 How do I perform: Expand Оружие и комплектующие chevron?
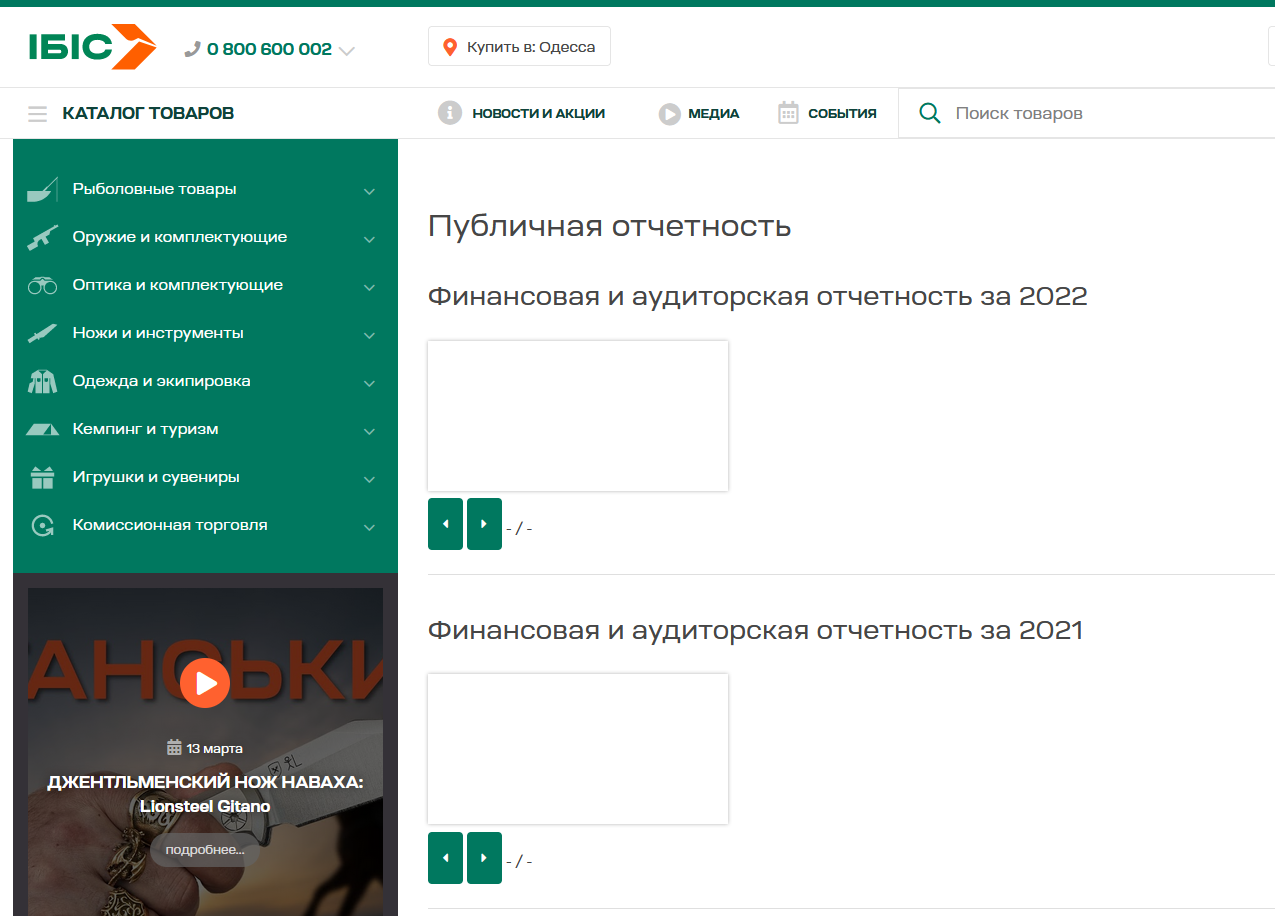369,239
